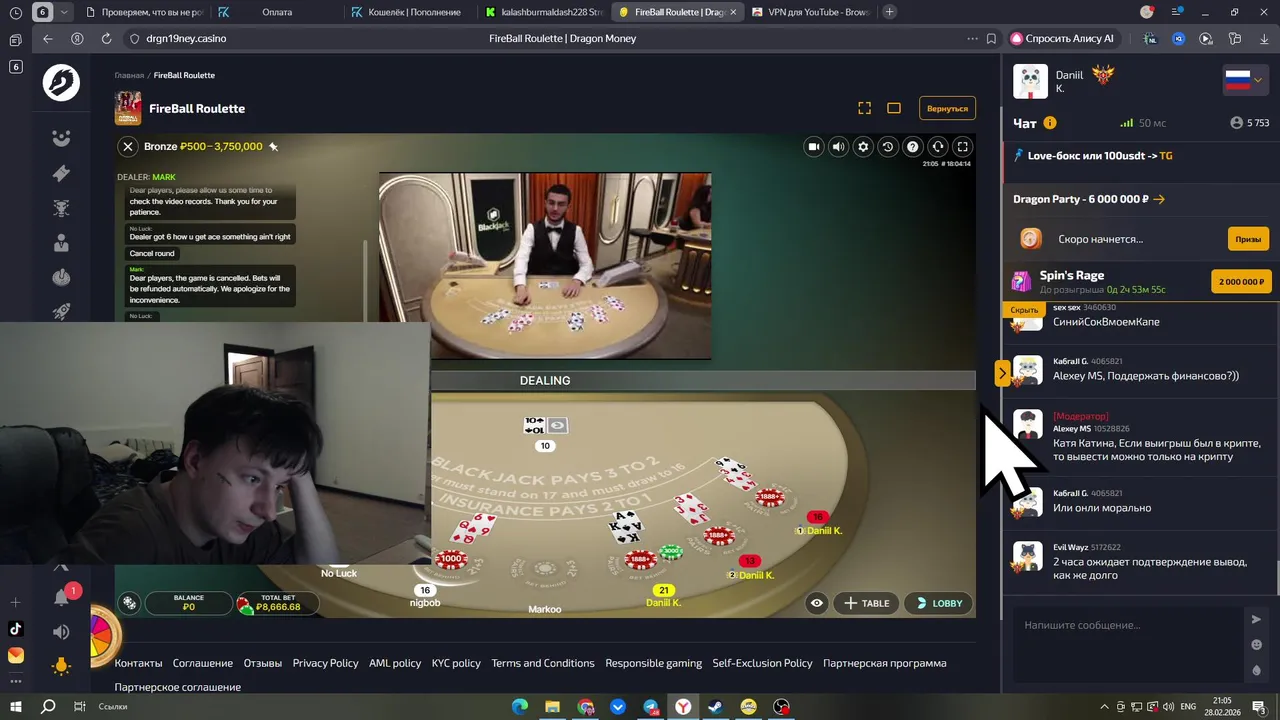Click the + TABLE button
This screenshot has width=1280, height=720.
click(866, 603)
